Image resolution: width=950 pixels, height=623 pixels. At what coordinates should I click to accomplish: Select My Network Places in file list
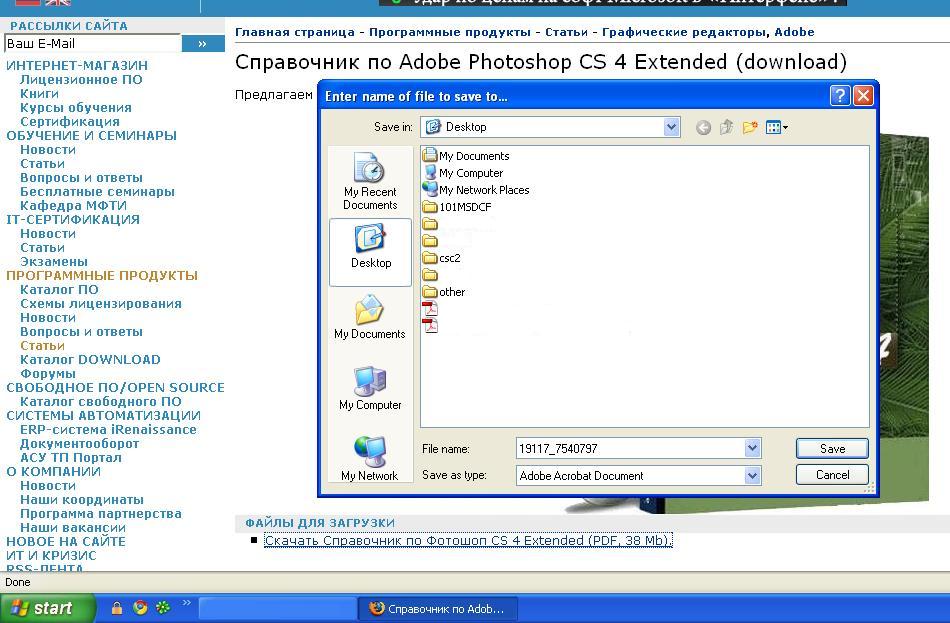tap(476, 190)
